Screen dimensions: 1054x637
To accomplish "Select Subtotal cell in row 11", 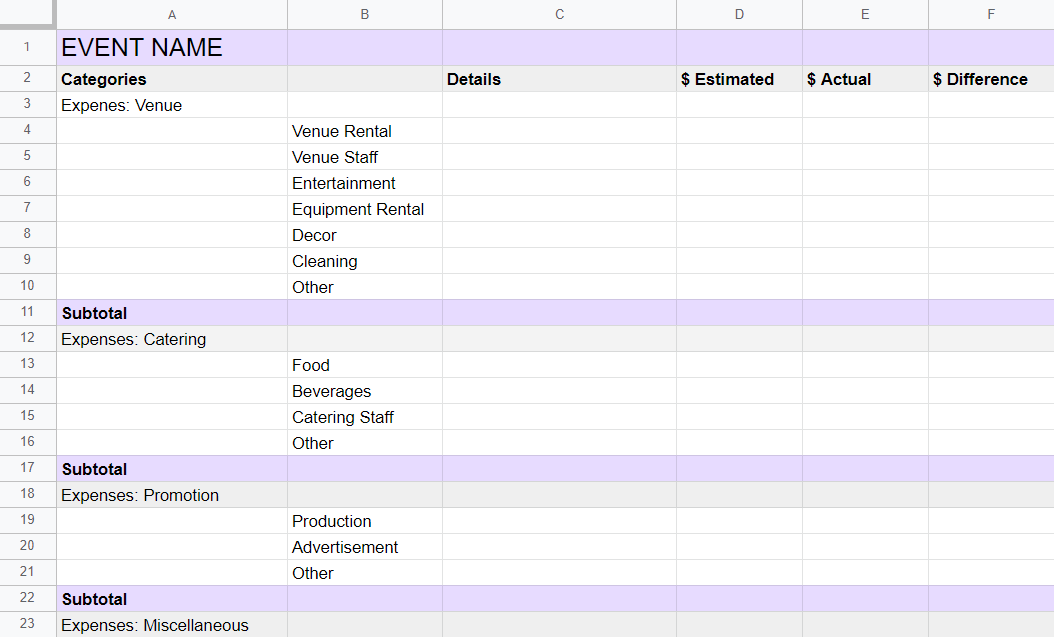I will [x=172, y=313].
